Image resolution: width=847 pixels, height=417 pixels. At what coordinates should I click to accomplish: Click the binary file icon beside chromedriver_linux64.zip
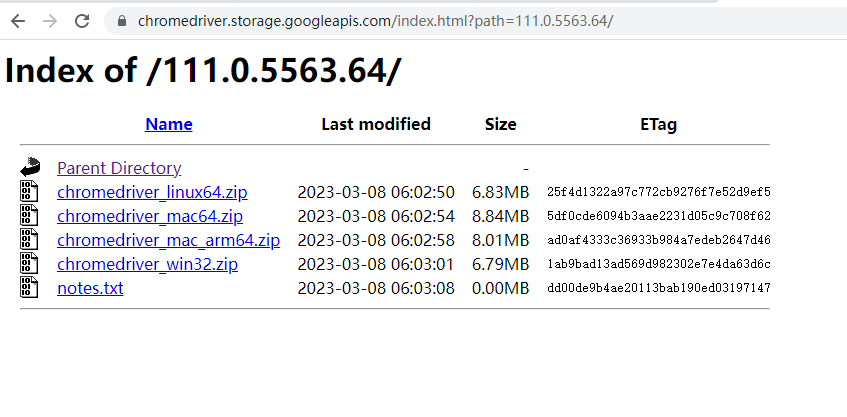pos(29,191)
